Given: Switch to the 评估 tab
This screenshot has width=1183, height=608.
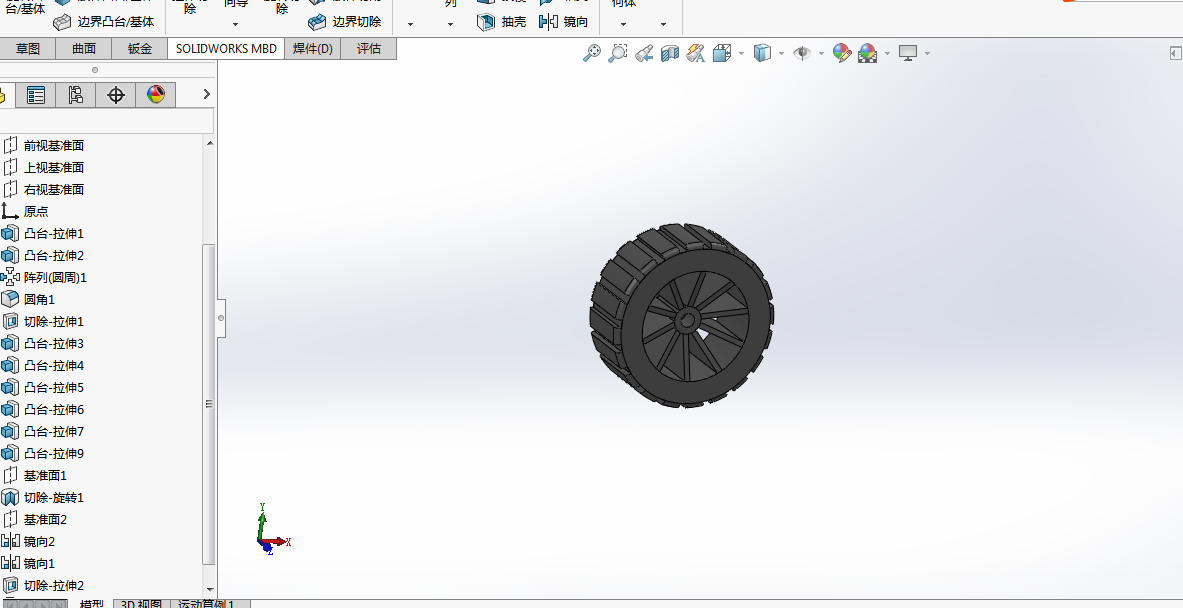Looking at the screenshot, I should click(x=368, y=48).
